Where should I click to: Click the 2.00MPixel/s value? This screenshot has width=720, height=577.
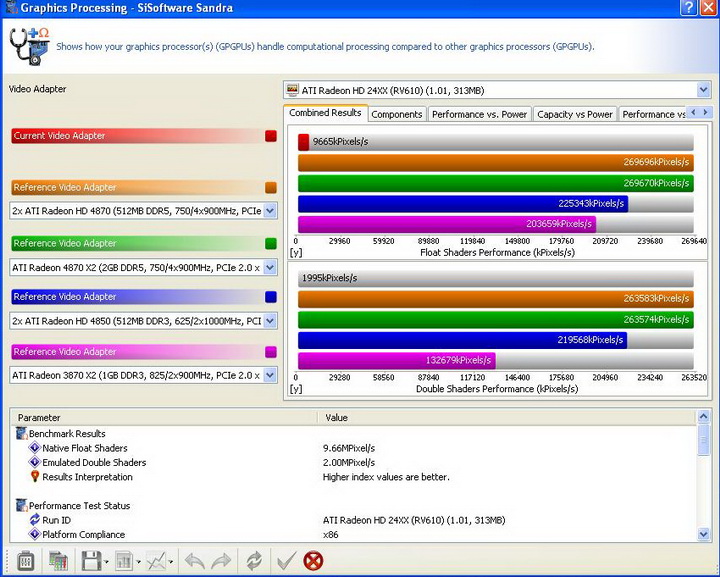pos(349,462)
